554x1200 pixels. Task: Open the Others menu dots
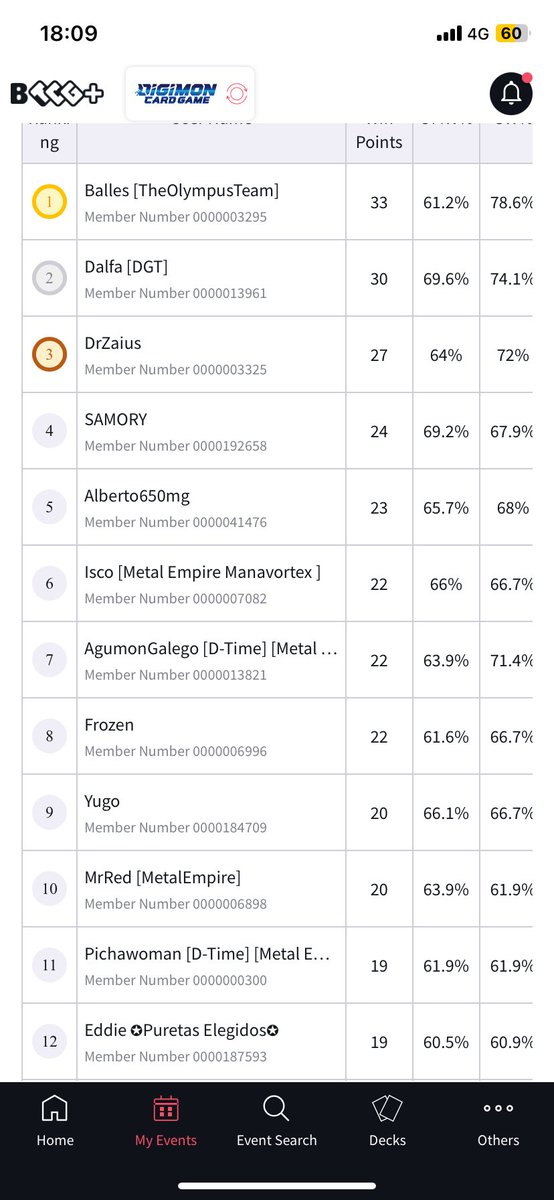[x=498, y=1108]
